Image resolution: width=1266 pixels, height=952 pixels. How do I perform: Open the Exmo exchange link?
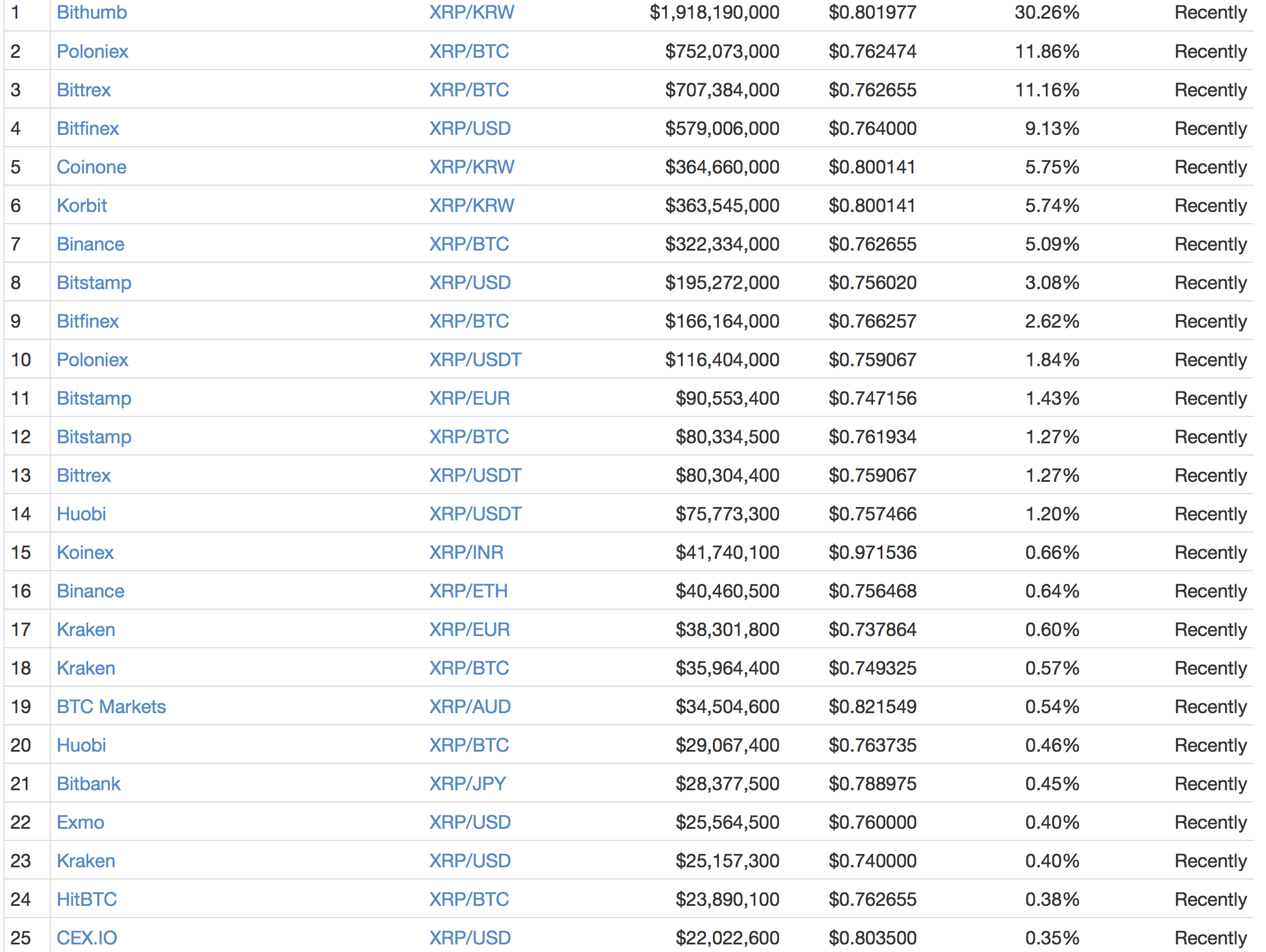pos(81,822)
